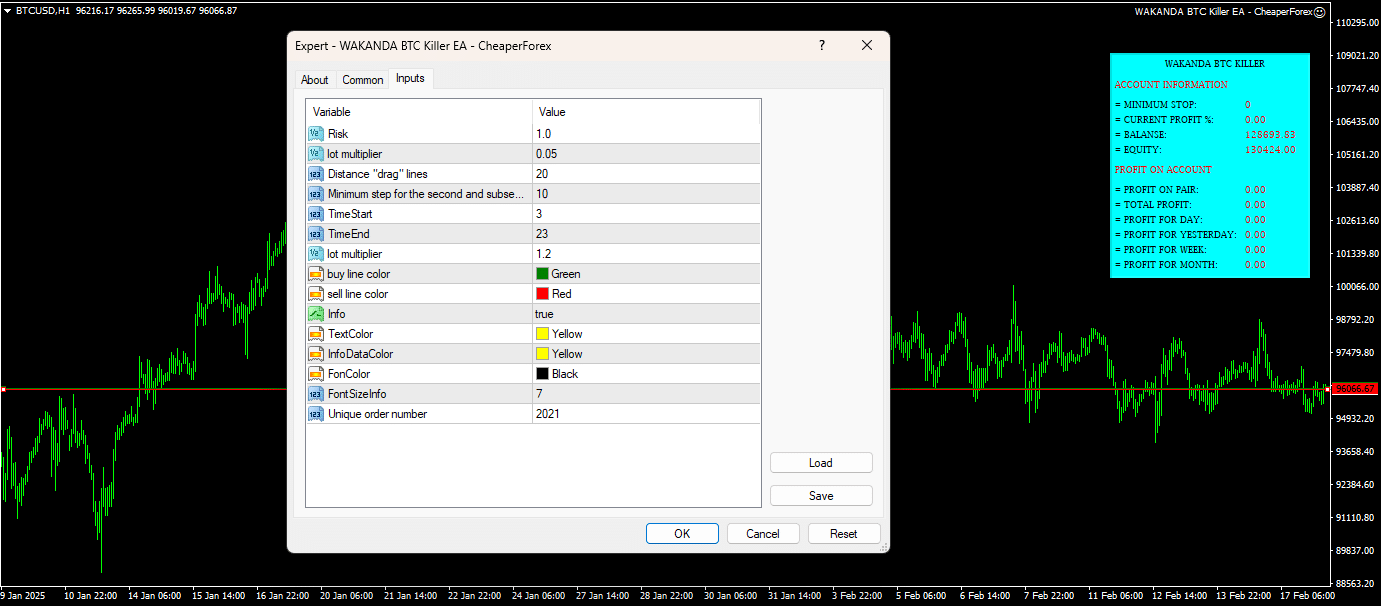
Task: Close the Expert settings dialog
Action: [x=867, y=45]
